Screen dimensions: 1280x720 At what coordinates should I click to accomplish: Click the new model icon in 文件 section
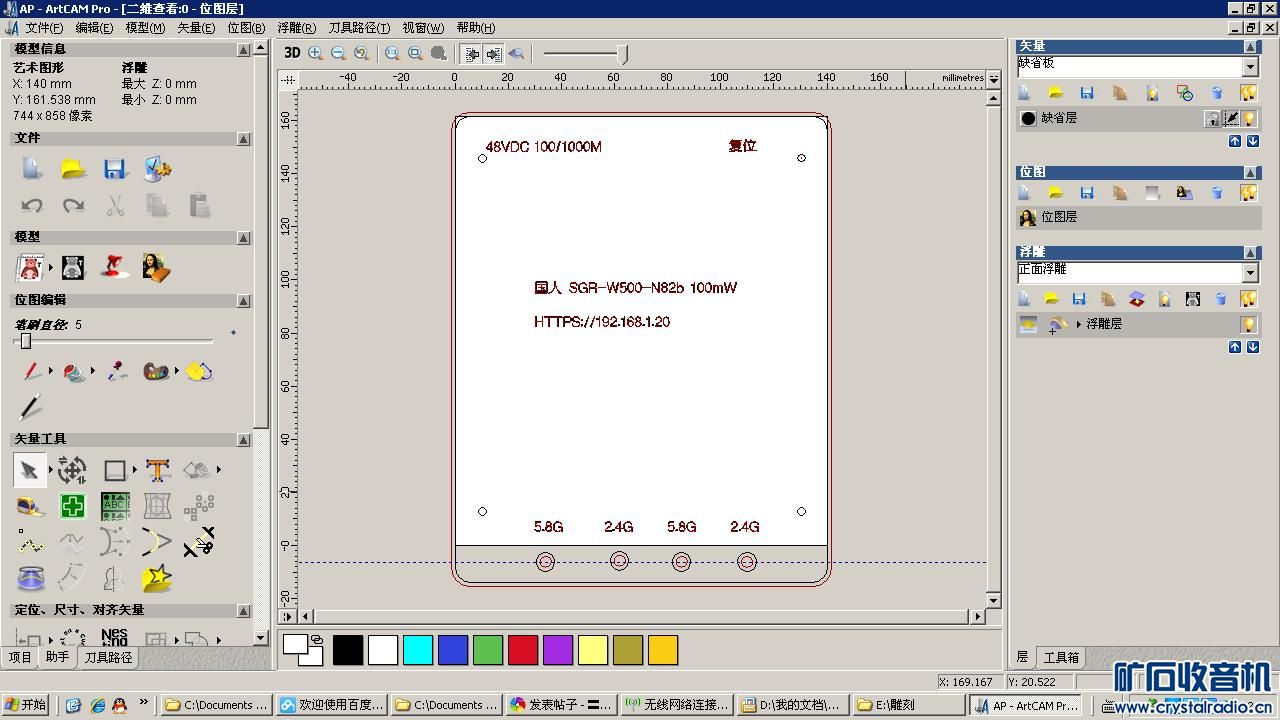32,169
